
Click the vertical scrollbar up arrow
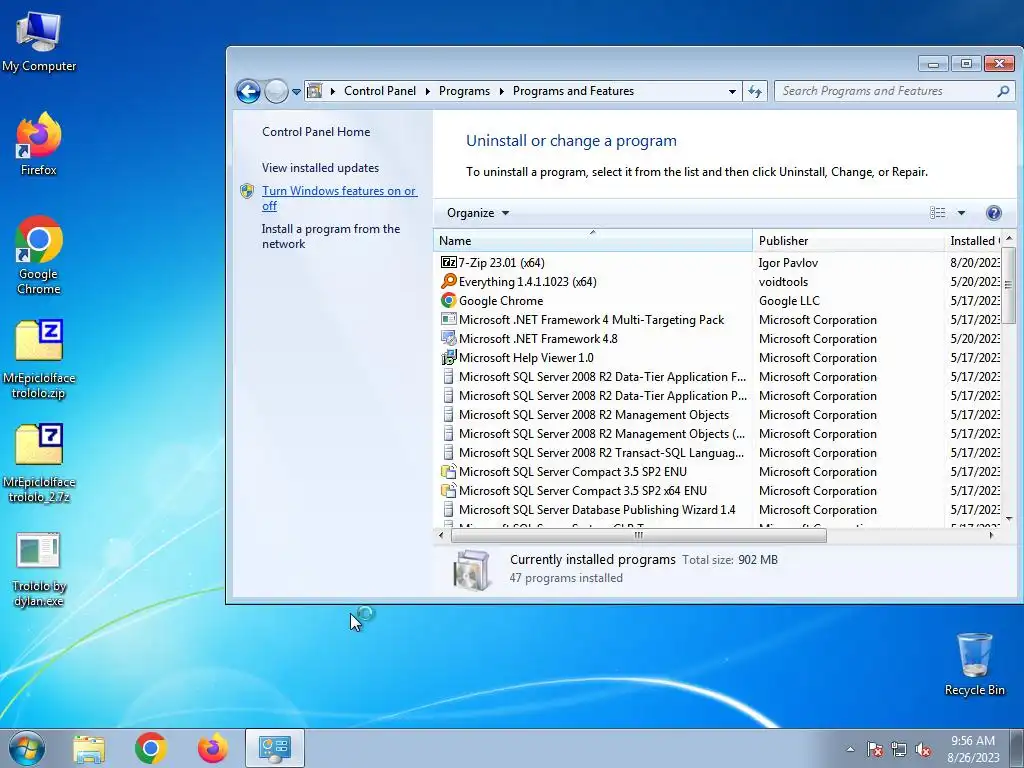pyautogui.click(x=1009, y=238)
